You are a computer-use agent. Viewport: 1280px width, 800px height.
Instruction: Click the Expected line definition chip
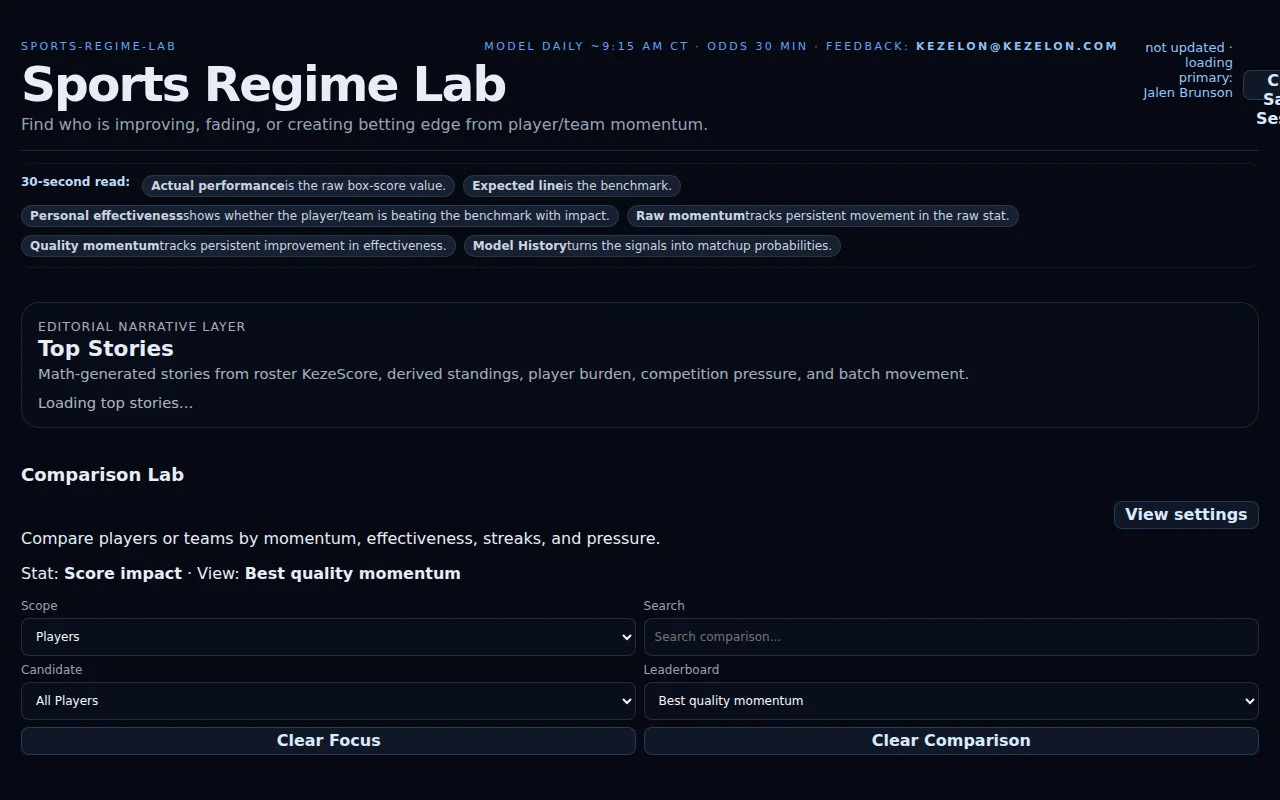pyautogui.click(x=572, y=186)
